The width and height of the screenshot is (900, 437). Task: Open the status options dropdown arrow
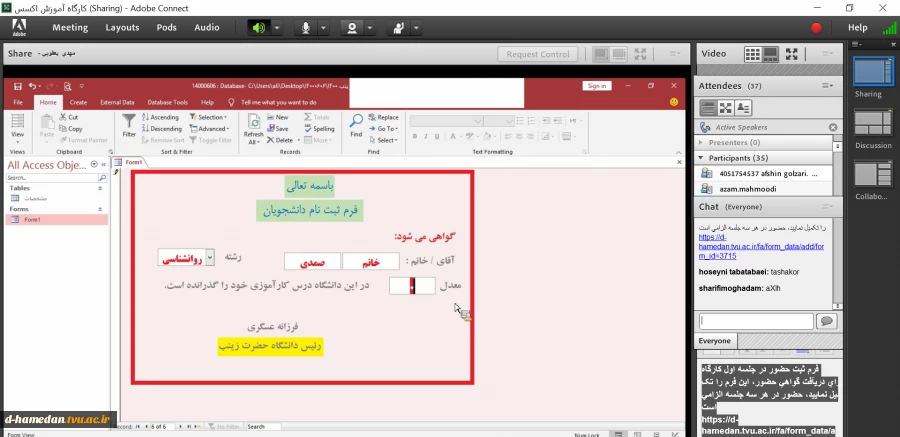click(x=416, y=28)
